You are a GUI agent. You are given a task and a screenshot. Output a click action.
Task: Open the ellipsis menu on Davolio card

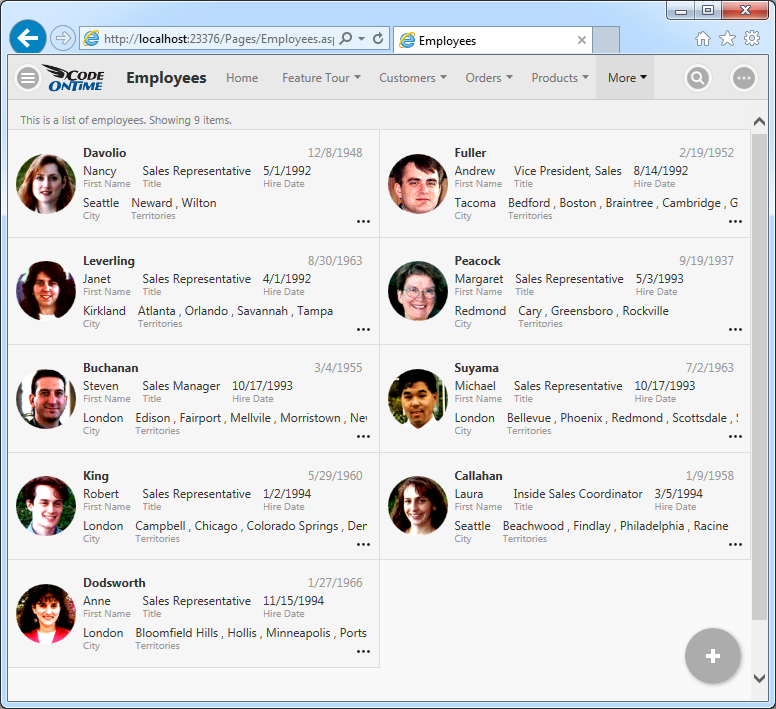click(363, 221)
